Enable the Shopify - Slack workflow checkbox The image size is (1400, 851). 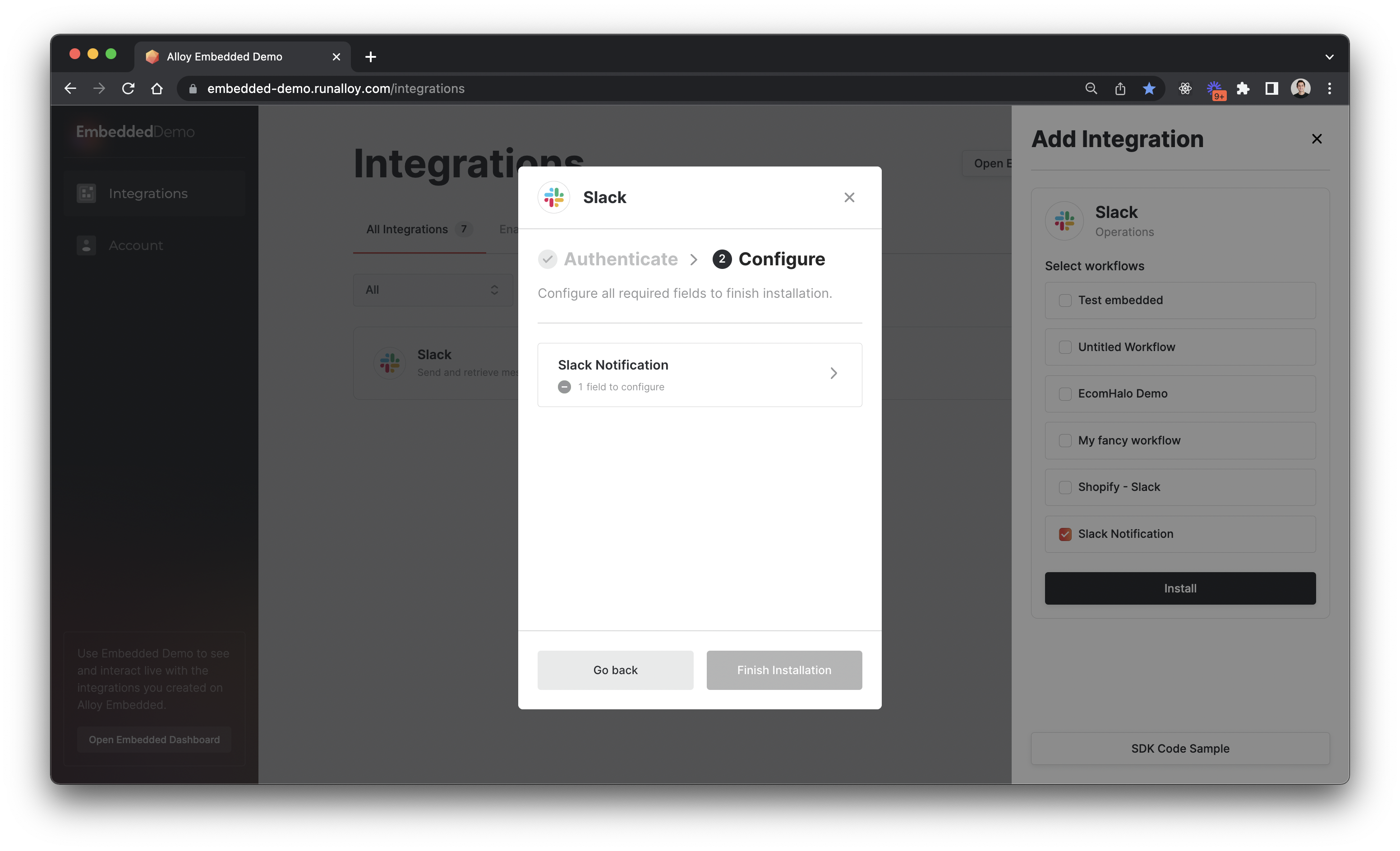click(1065, 487)
